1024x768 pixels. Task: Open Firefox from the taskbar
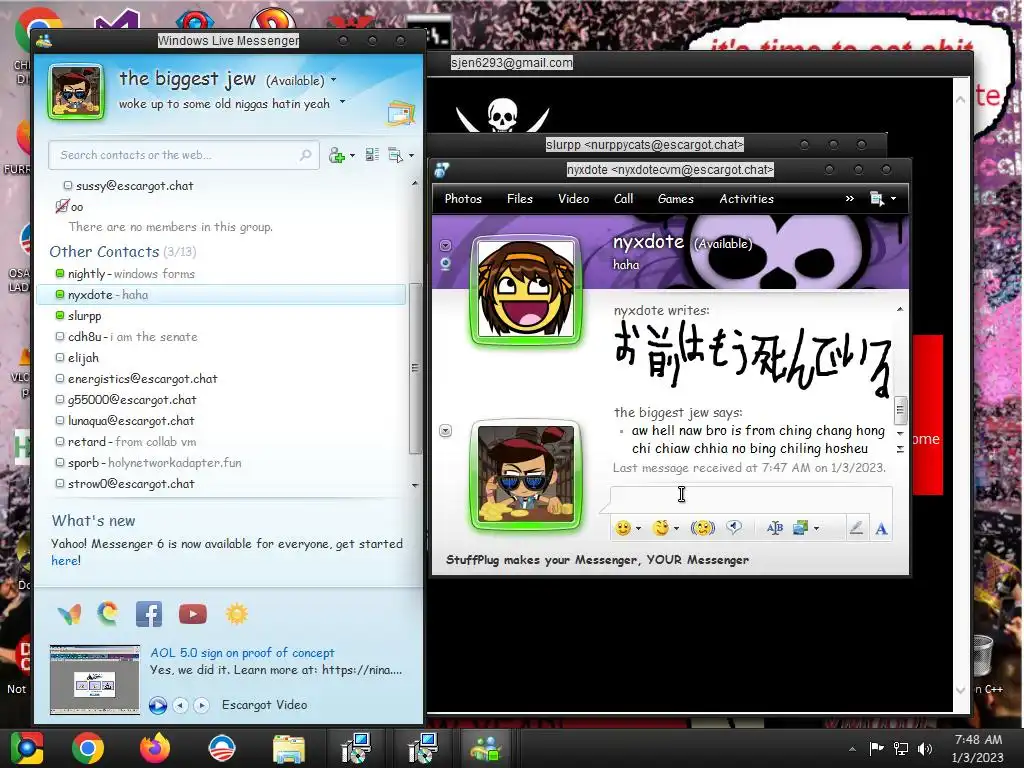click(155, 748)
